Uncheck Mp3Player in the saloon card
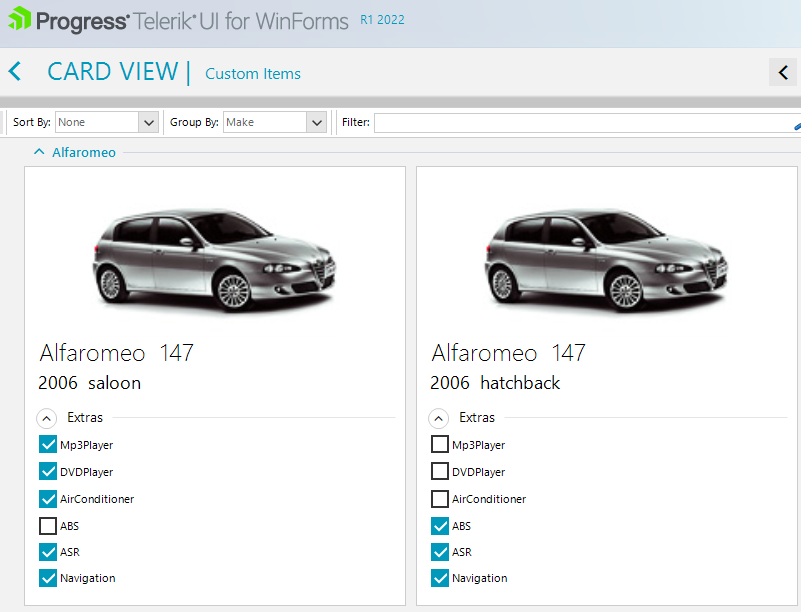 (48, 444)
